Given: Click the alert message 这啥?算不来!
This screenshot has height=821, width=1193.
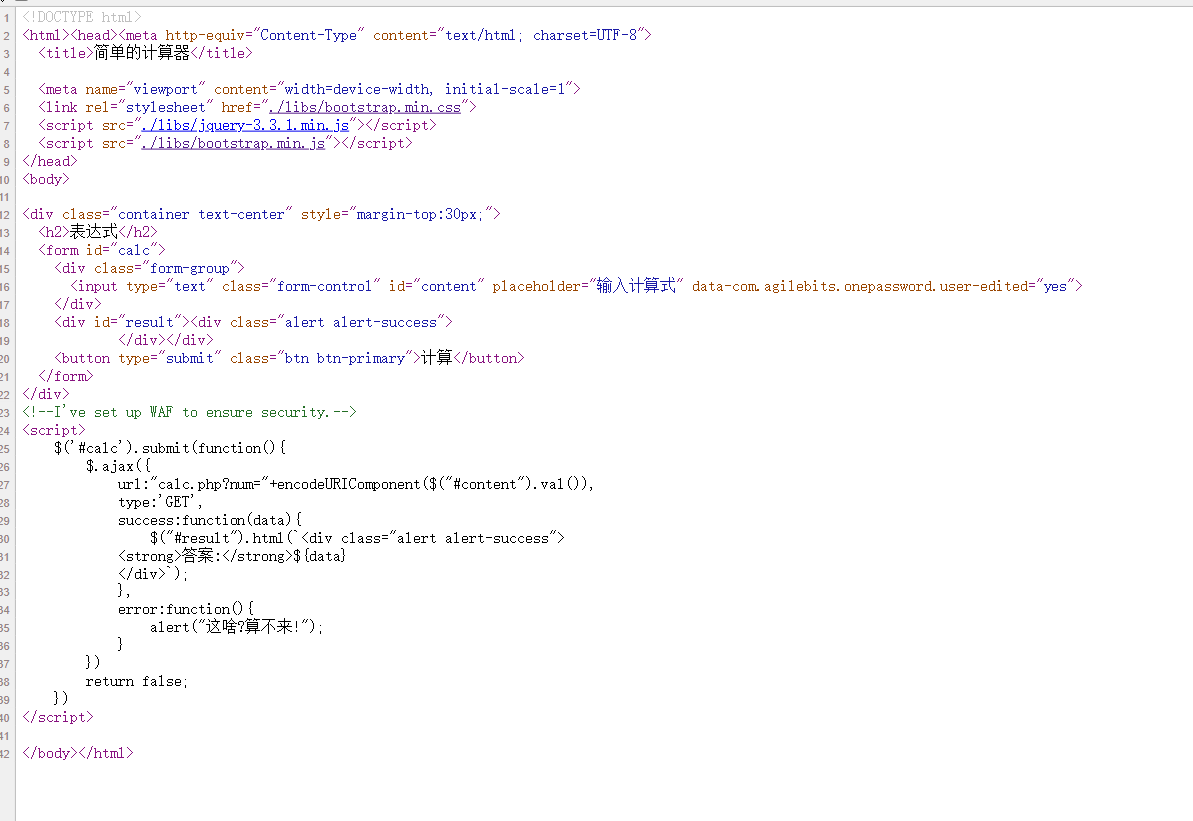Looking at the screenshot, I should coord(253,626).
